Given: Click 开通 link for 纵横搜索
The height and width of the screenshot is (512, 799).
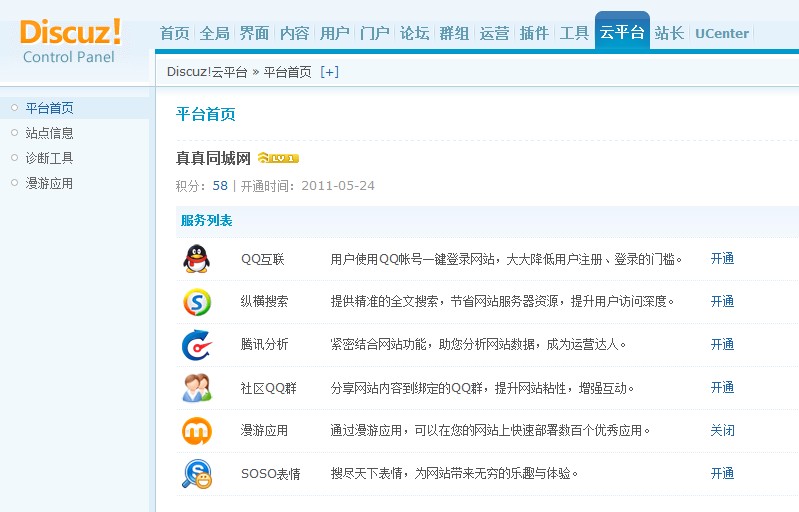Looking at the screenshot, I should coord(723,302).
